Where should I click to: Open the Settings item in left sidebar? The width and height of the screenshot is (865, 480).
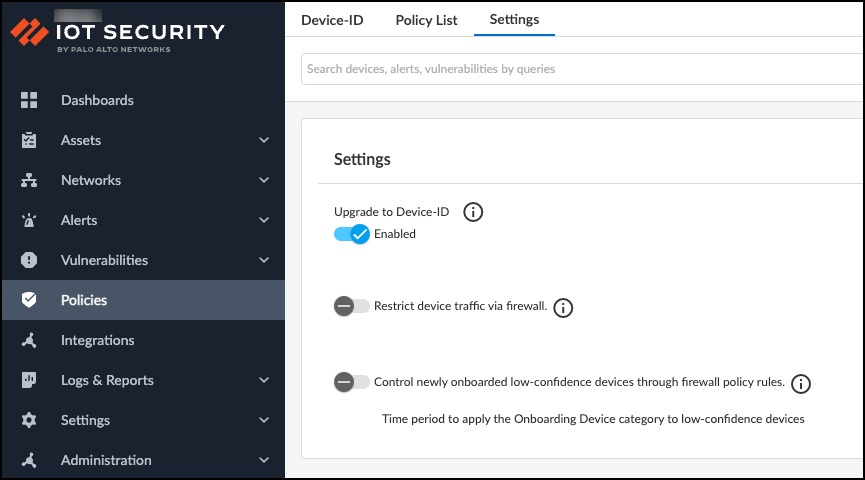click(85, 420)
